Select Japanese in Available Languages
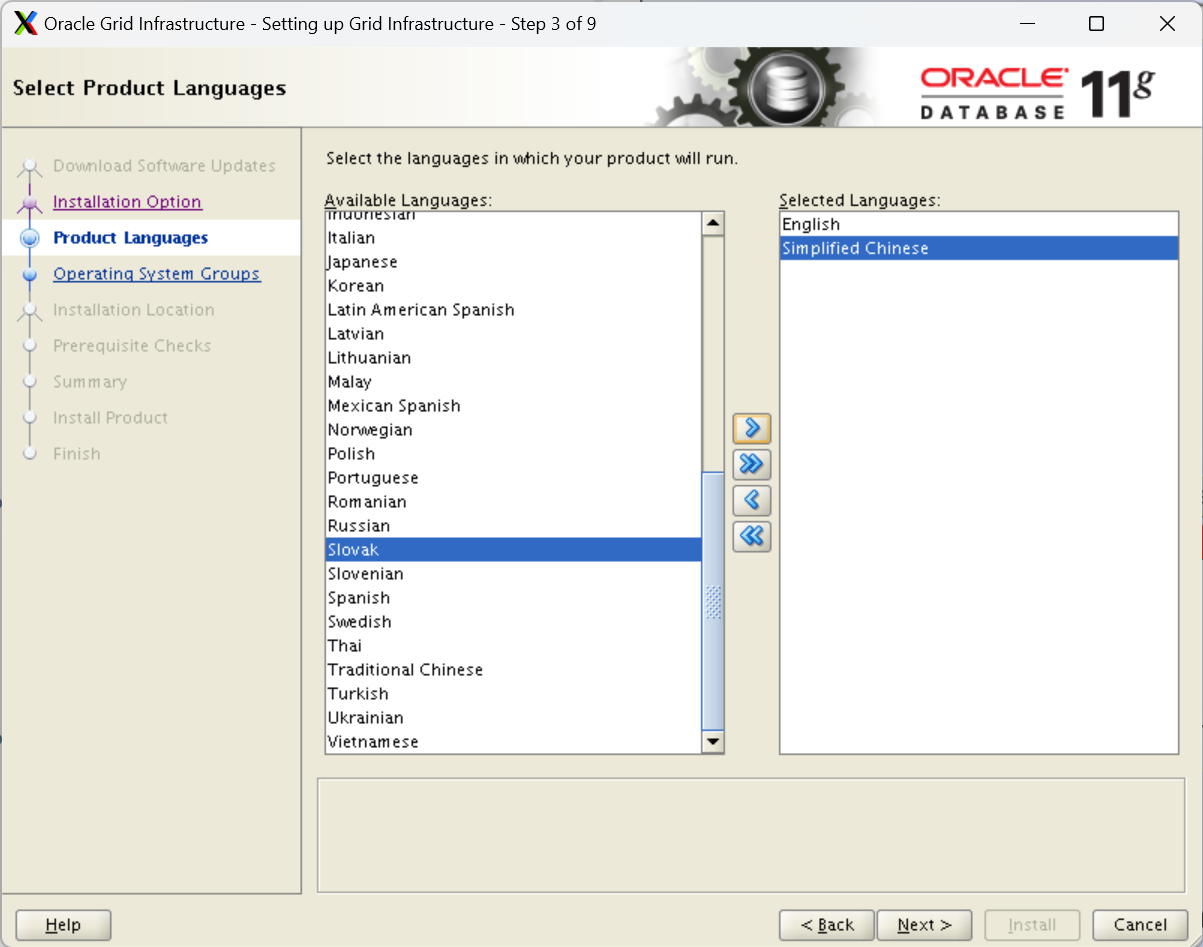Screen dimensions: 1203x947 coord(513,262)
